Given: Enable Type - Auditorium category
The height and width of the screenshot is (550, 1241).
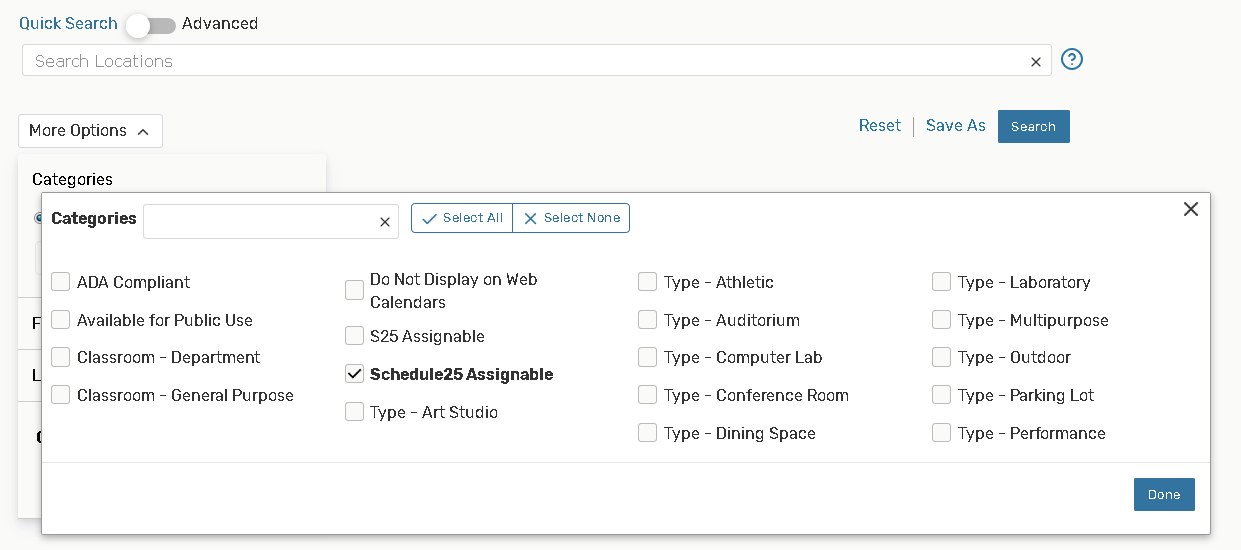Looking at the screenshot, I should 647,320.
